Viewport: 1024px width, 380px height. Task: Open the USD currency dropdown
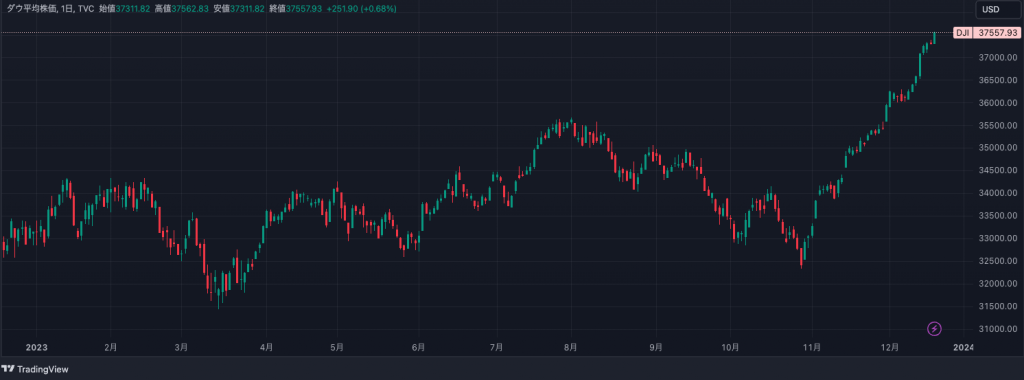coord(999,9)
